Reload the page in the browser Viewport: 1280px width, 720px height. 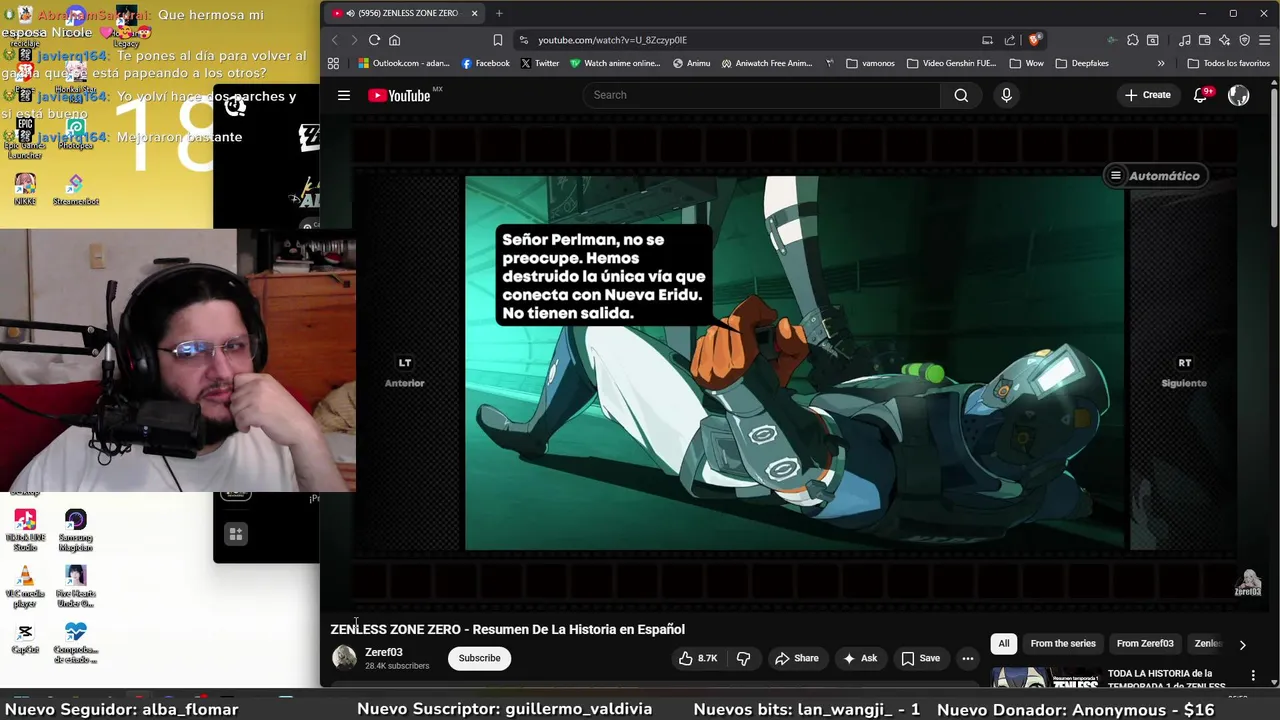[x=374, y=40]
